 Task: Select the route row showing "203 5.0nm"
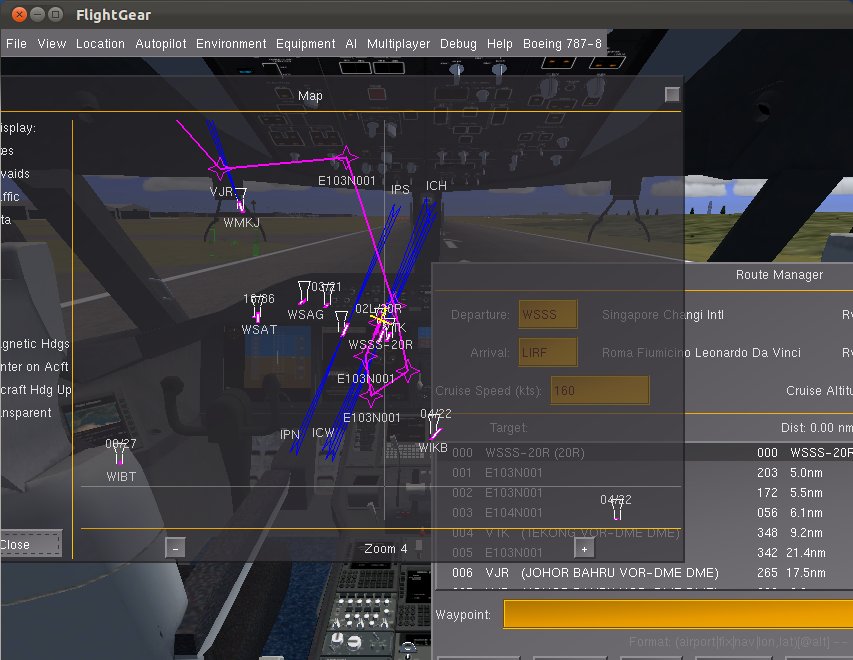pos(646,472)
